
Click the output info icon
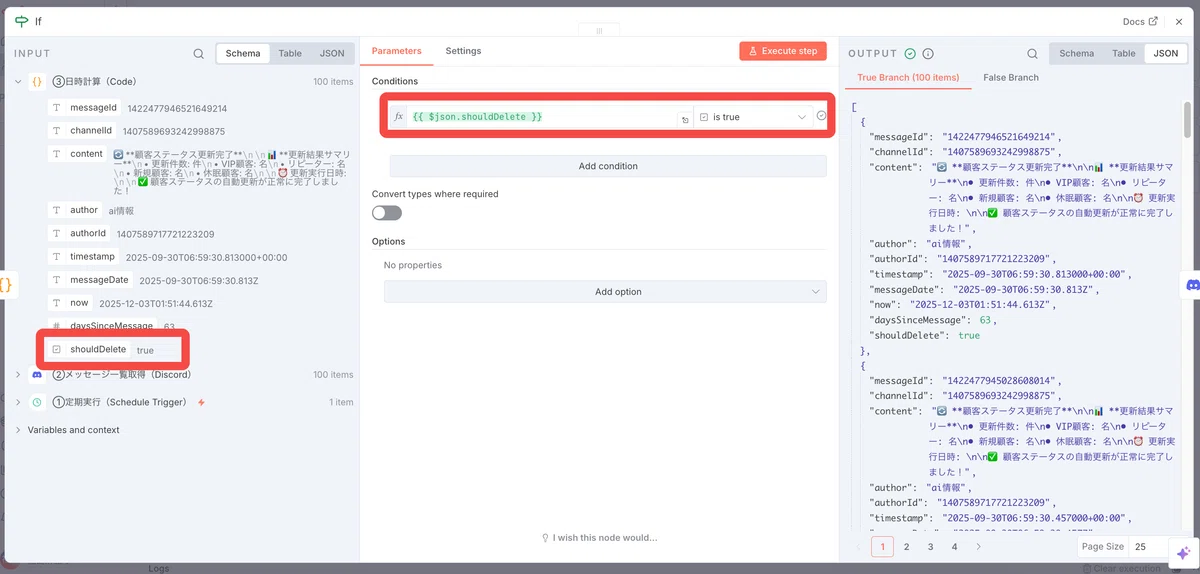(x=928, y=54)
